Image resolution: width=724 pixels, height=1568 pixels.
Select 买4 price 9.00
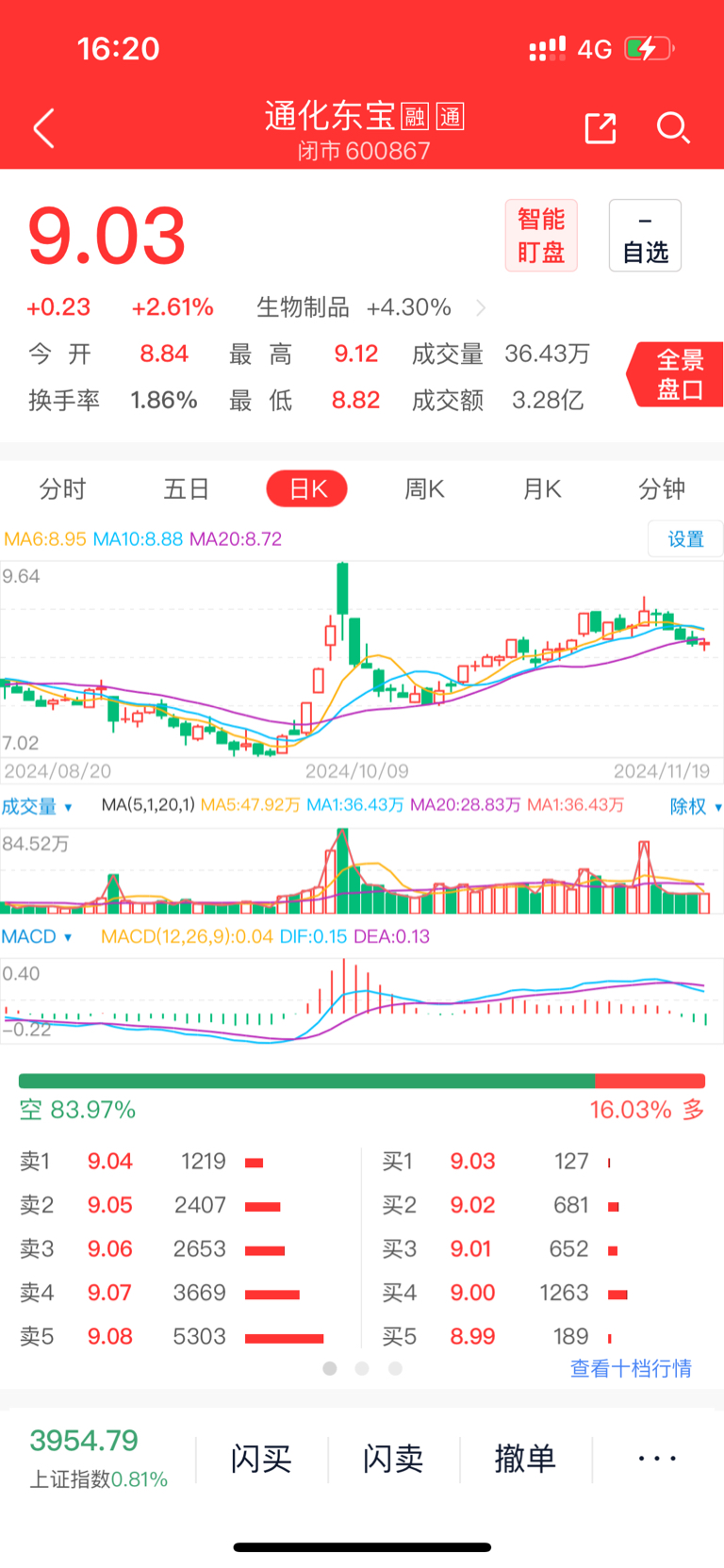click(x=472, y=1293)
